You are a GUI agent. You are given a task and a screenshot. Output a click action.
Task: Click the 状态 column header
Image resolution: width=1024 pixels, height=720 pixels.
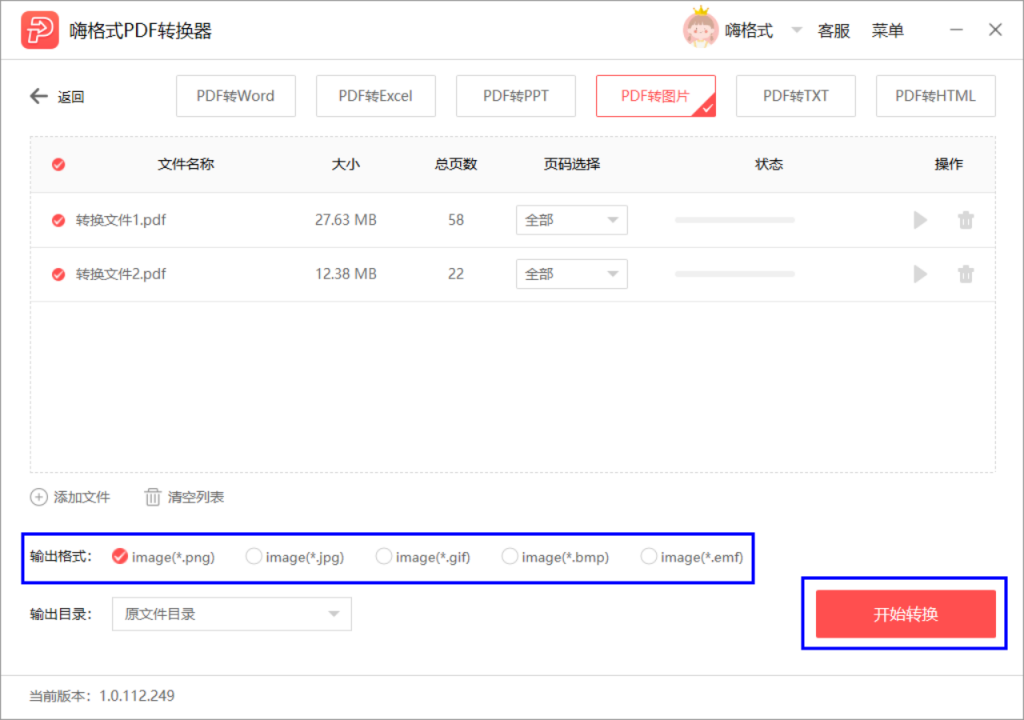click(x=769, y=164)
